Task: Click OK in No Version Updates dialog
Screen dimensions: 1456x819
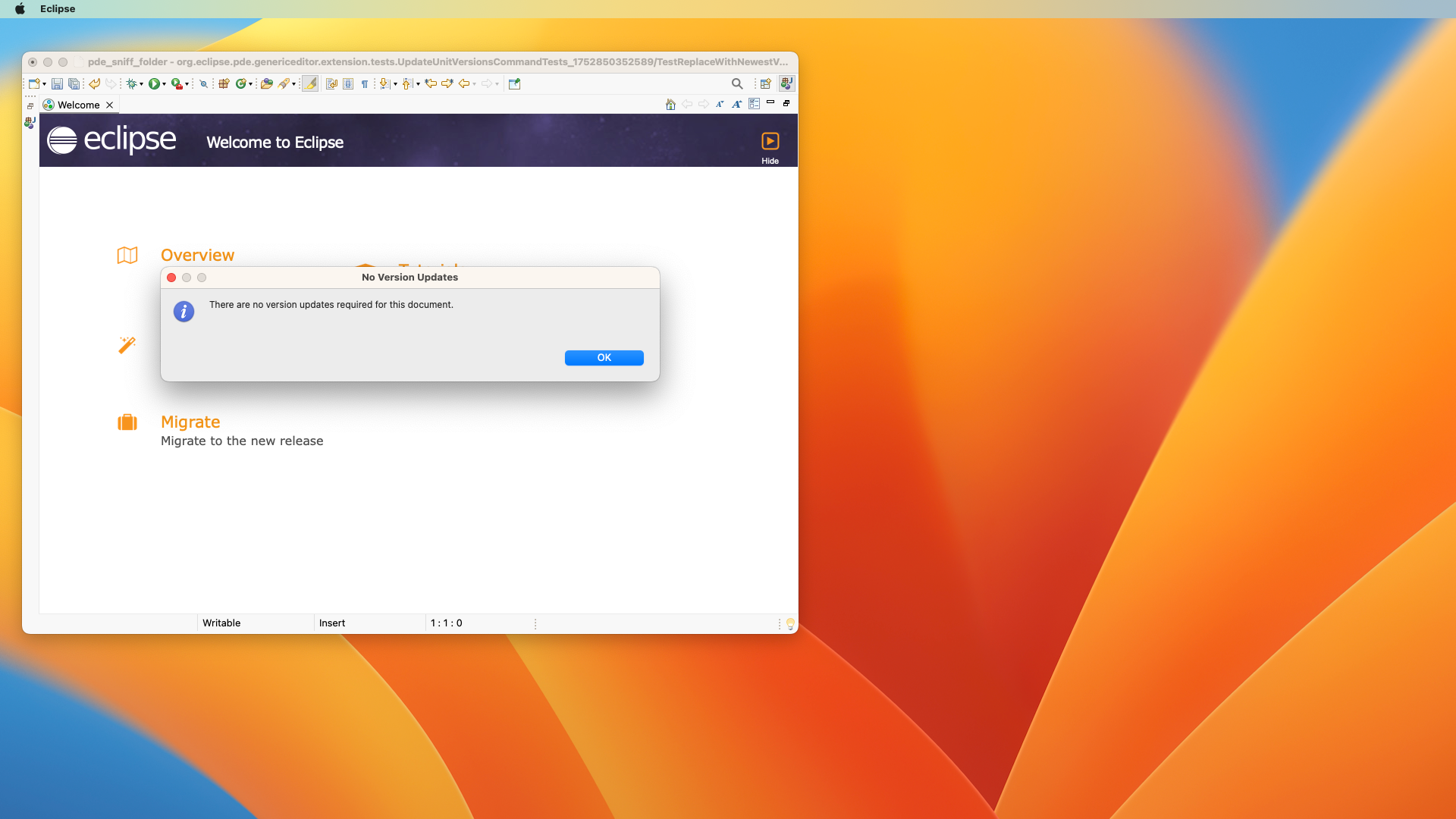Action: point(604,358)
